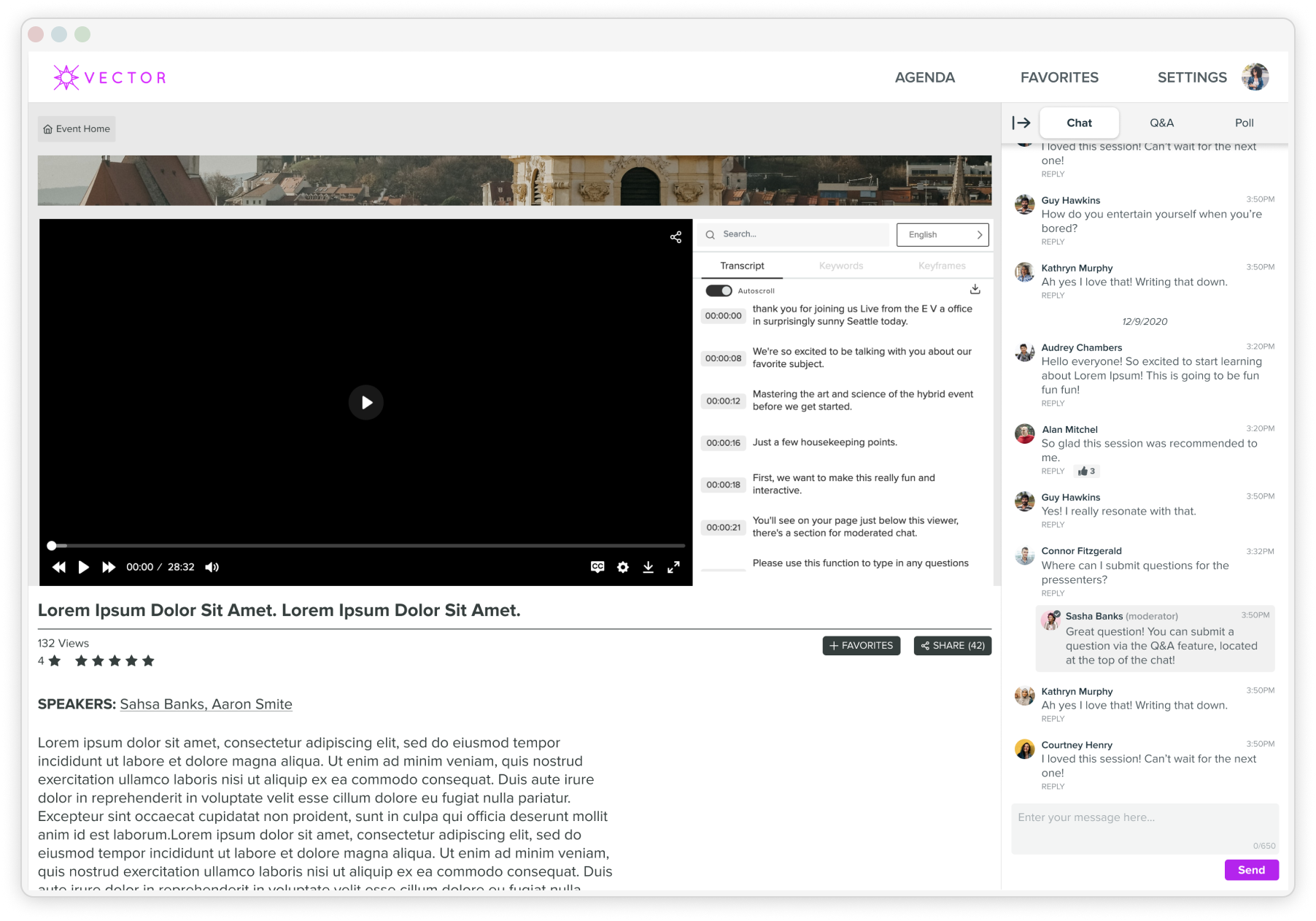Select the Keywords tab
This screenshot has height=921, width=1316.
point(840,266)
